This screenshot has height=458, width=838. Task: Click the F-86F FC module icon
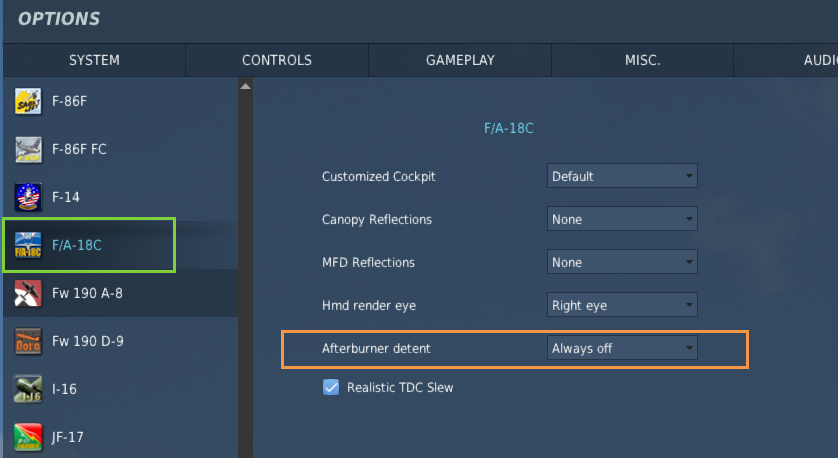click(28, 149)
